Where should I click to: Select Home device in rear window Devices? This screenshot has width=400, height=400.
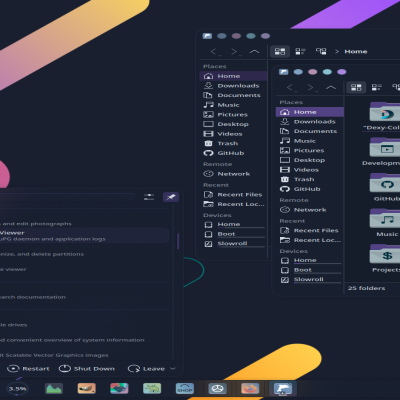233,225
